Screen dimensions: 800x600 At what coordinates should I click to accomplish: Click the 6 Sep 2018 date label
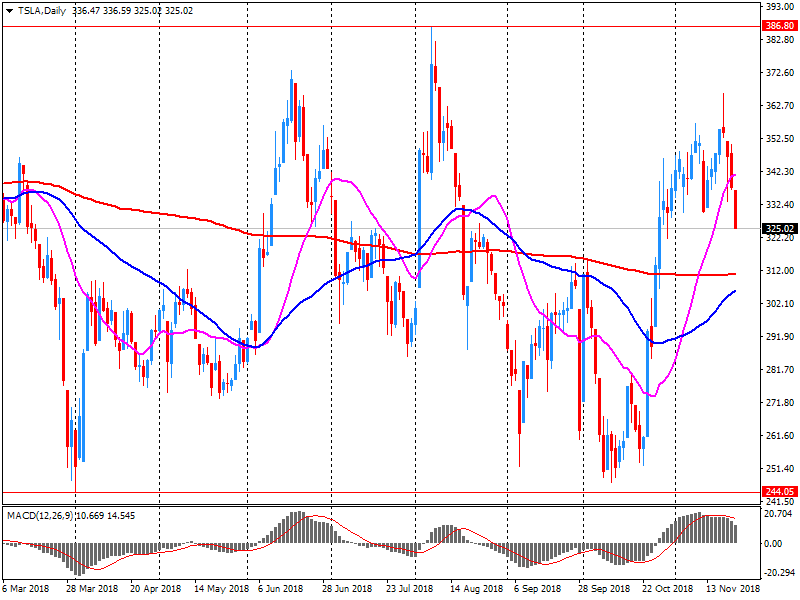tap(538, 588)
